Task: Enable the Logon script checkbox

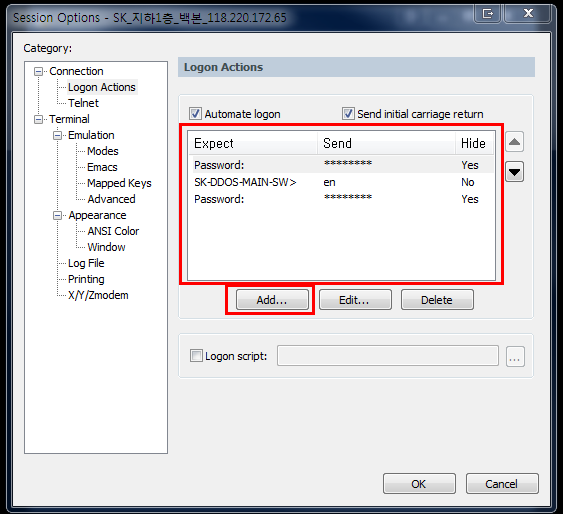Action: (196, 356)
